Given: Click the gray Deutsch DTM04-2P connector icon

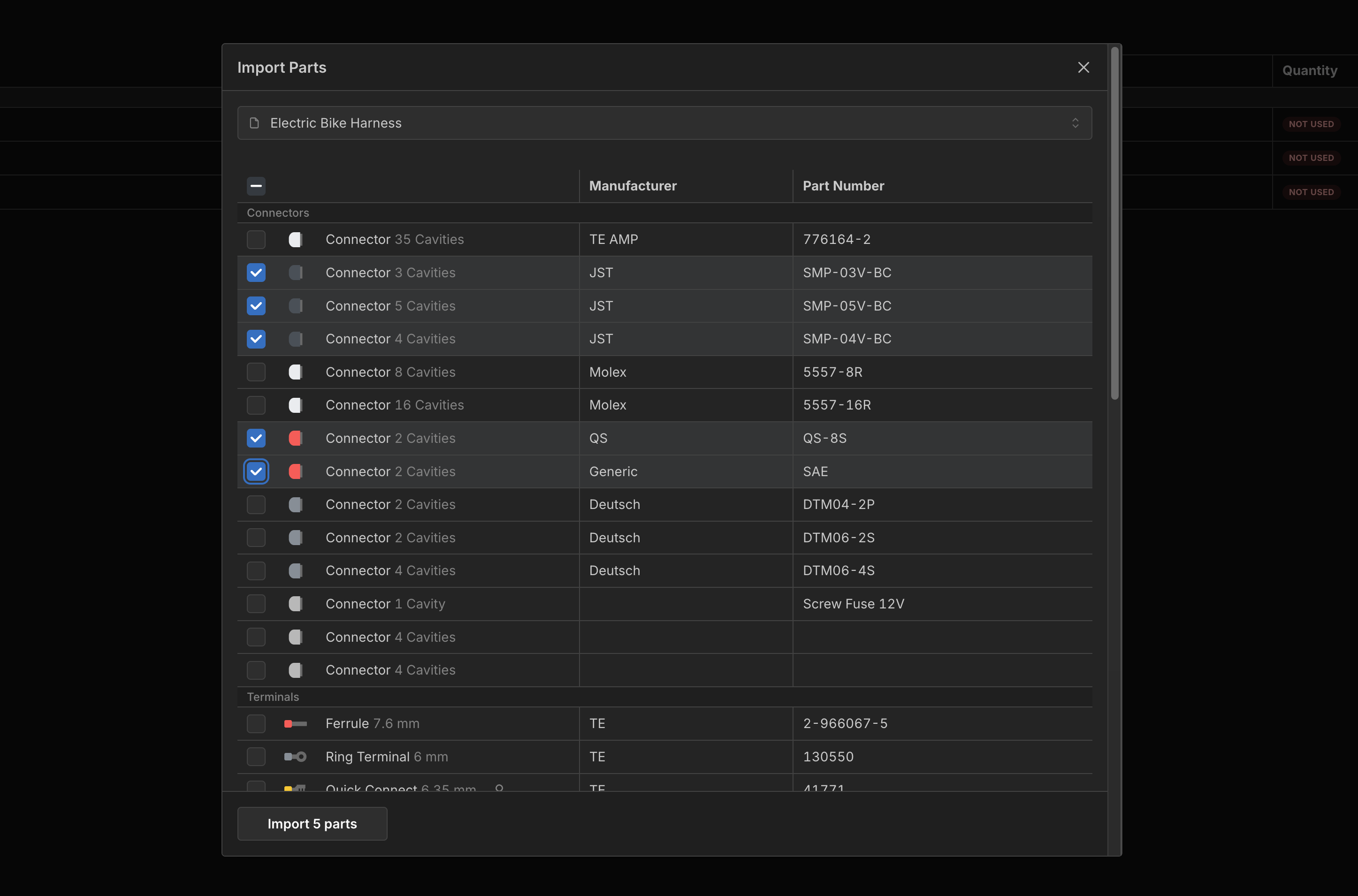Looking at the screenshot, I should [296, 505].
